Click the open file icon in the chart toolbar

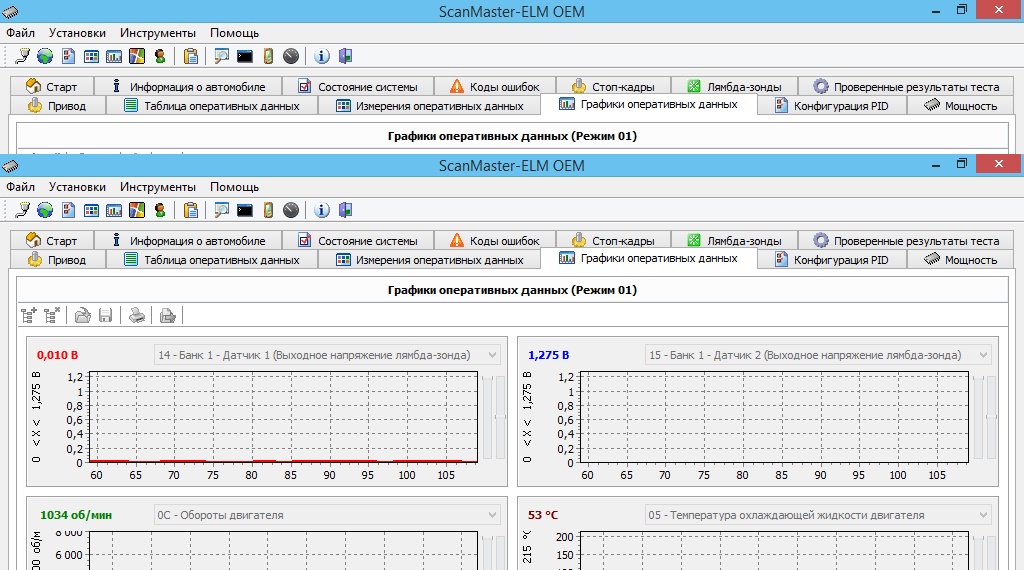(x=83, y=316)
